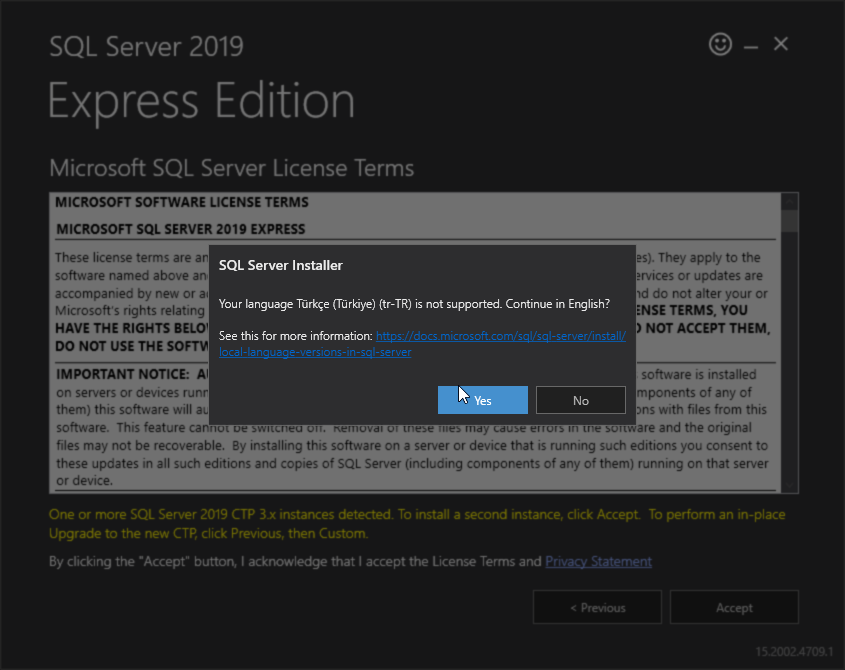This screenshot has height=670, width=845.
Task: Click the Accept button
Action: point(734,607)
